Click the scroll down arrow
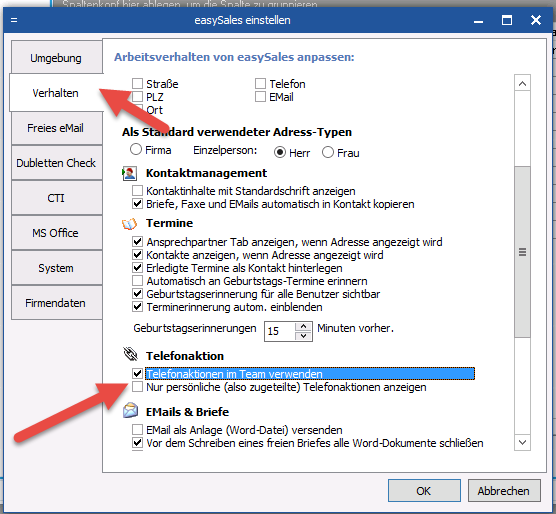 pyautogui.click(x=522, y=442)
